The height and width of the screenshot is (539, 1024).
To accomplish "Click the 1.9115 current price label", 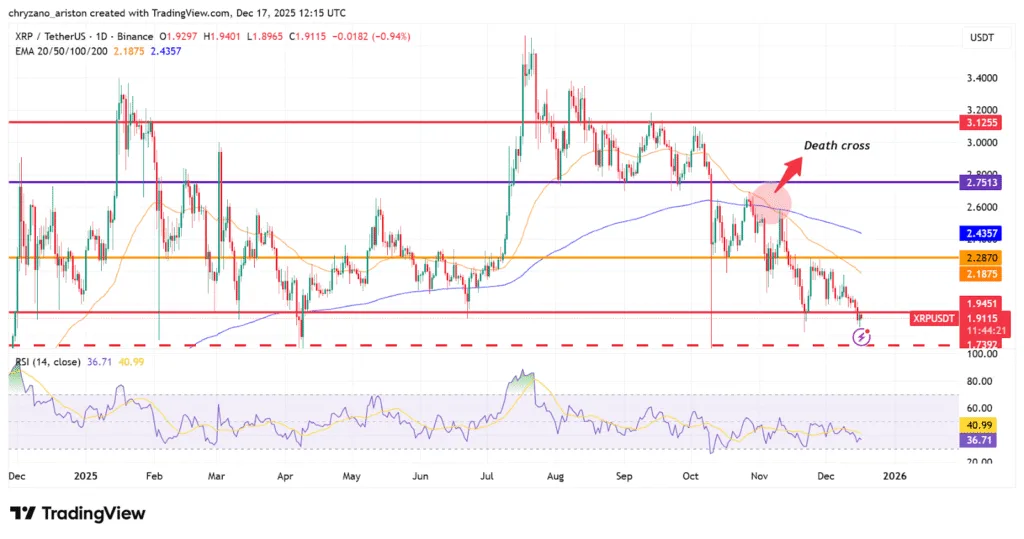I will point(980,319).
